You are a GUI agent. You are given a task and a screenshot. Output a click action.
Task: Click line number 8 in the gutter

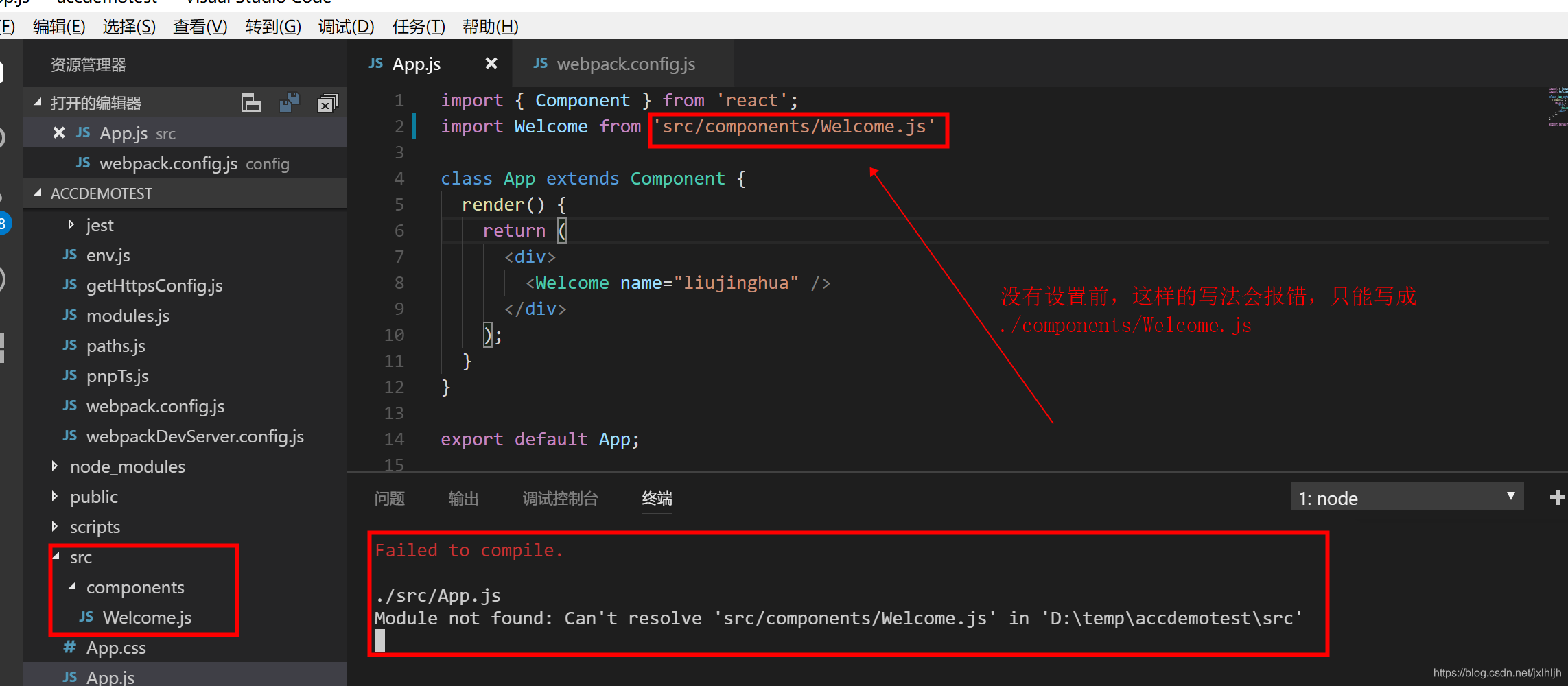click(x=399, y=283)
